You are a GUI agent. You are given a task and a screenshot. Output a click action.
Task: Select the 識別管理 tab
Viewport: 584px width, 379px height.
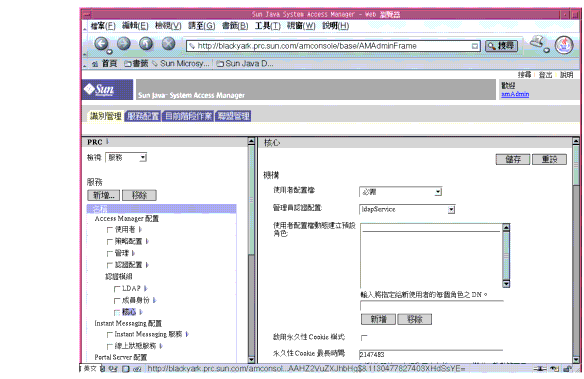pyautogui.click(x=106, y=116)
